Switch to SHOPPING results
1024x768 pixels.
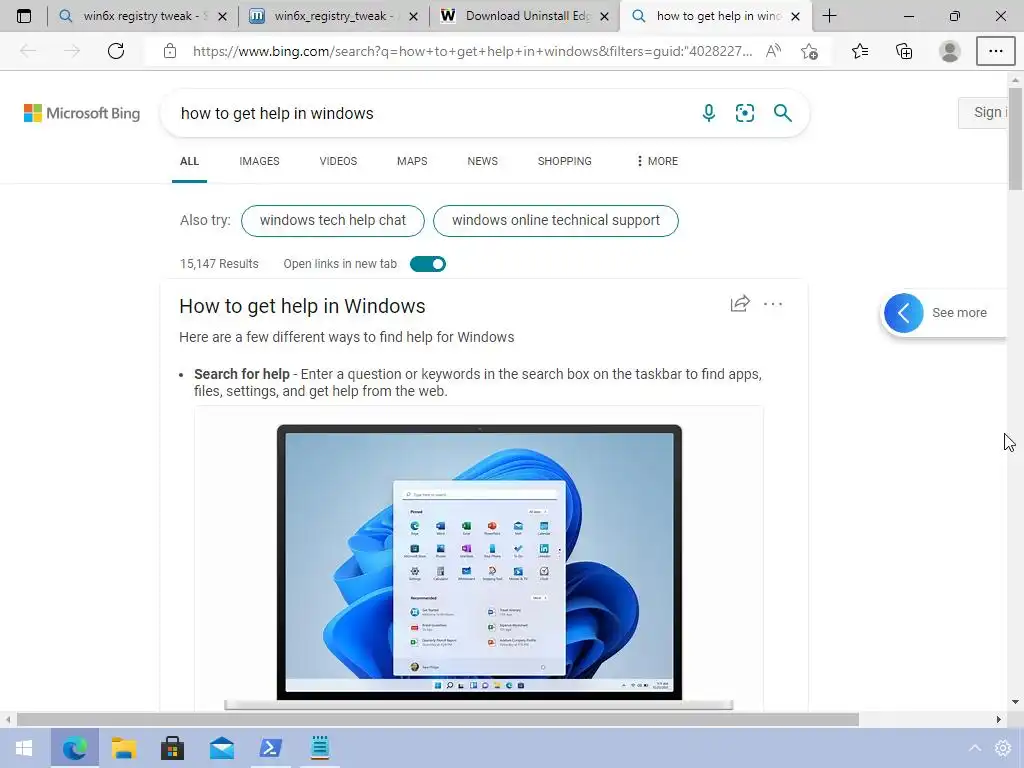pos(565,161)
